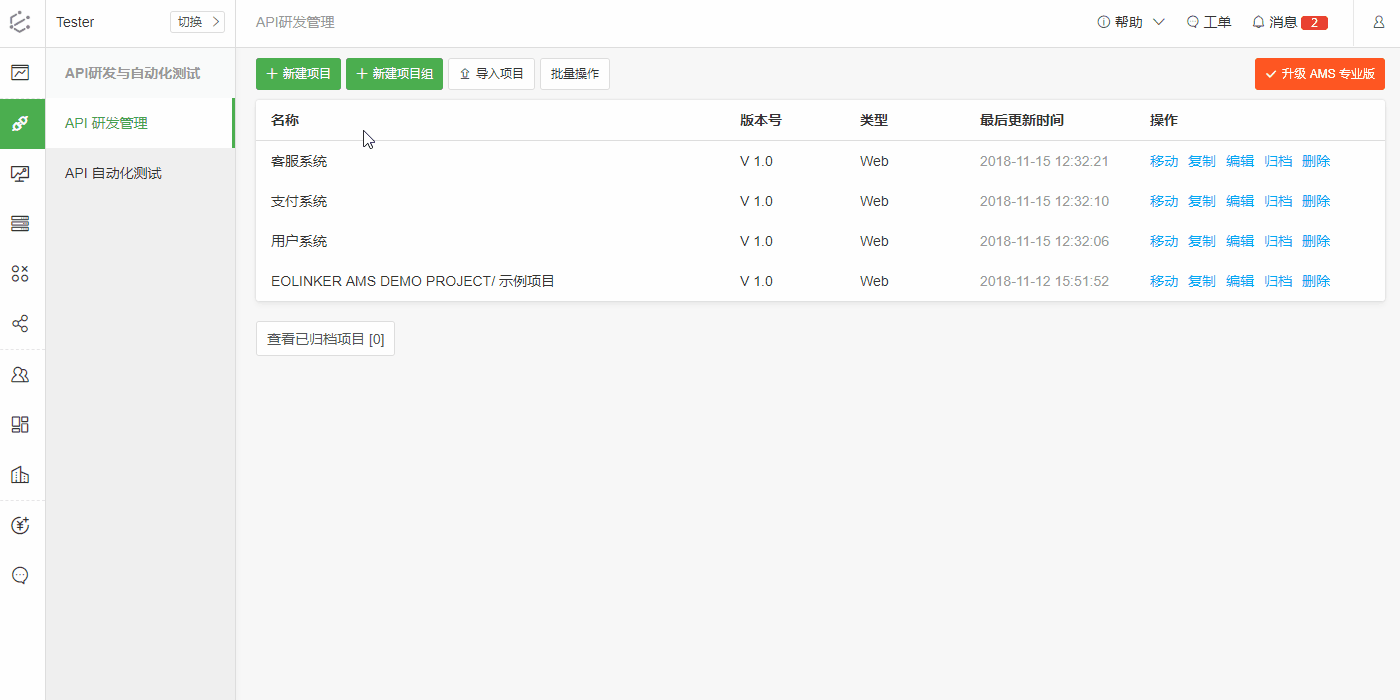This screenshot has height=700, width=1400.
Task: Open the share nodes icon in sidebar
Action: [x=20, y=324]
